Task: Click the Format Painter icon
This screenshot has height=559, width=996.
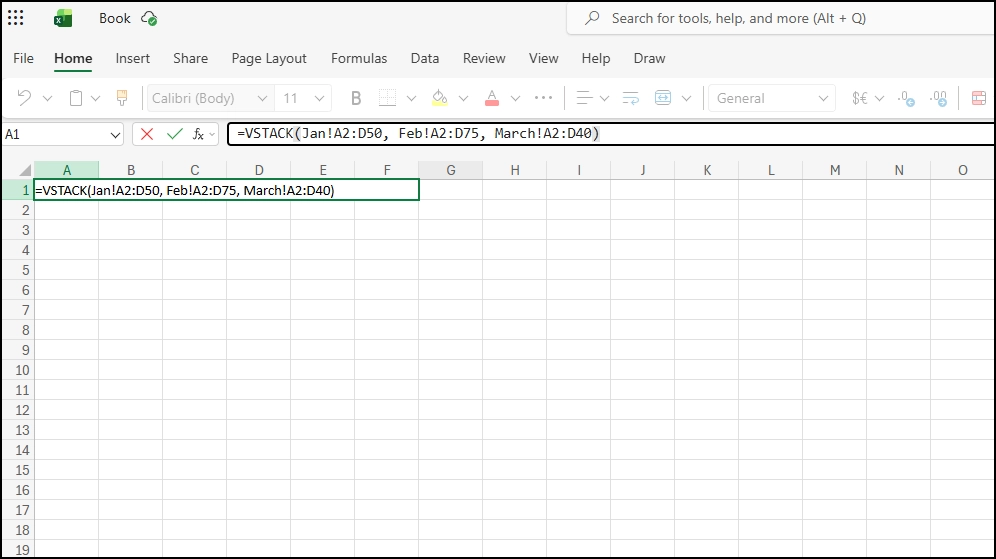Action: tap(122, 98)
